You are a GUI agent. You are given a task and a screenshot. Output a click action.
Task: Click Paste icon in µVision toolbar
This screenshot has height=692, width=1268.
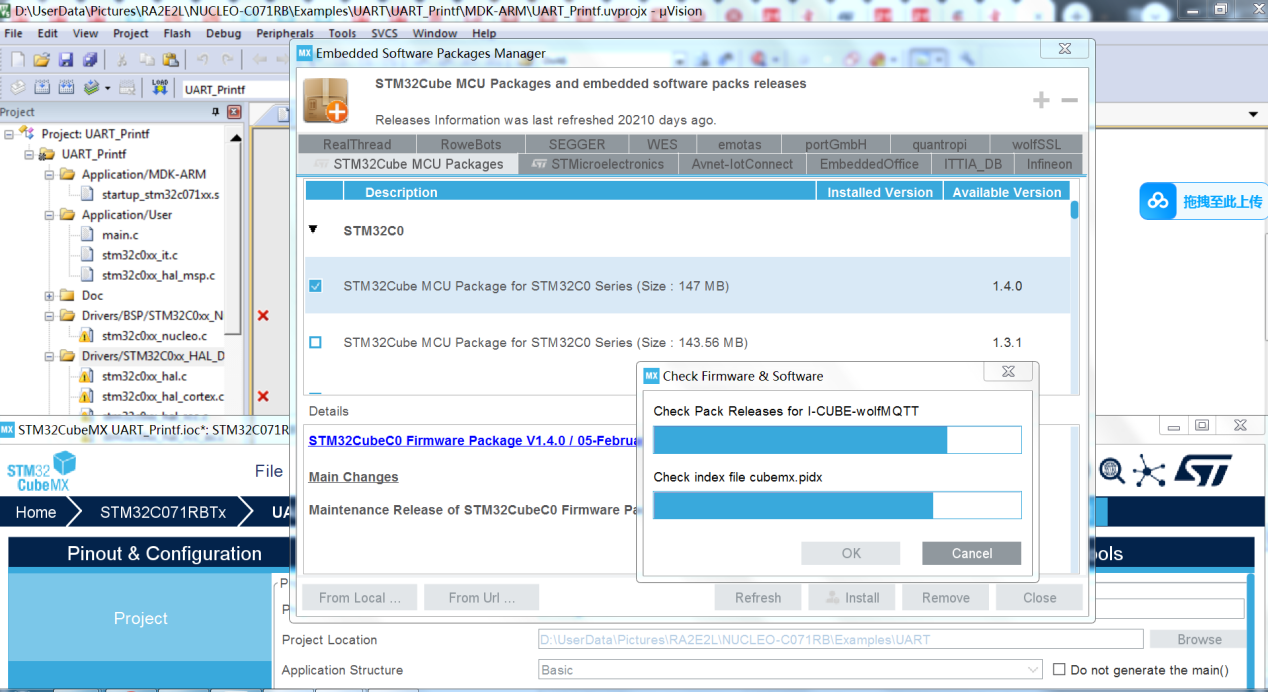[x=169, y=60]
